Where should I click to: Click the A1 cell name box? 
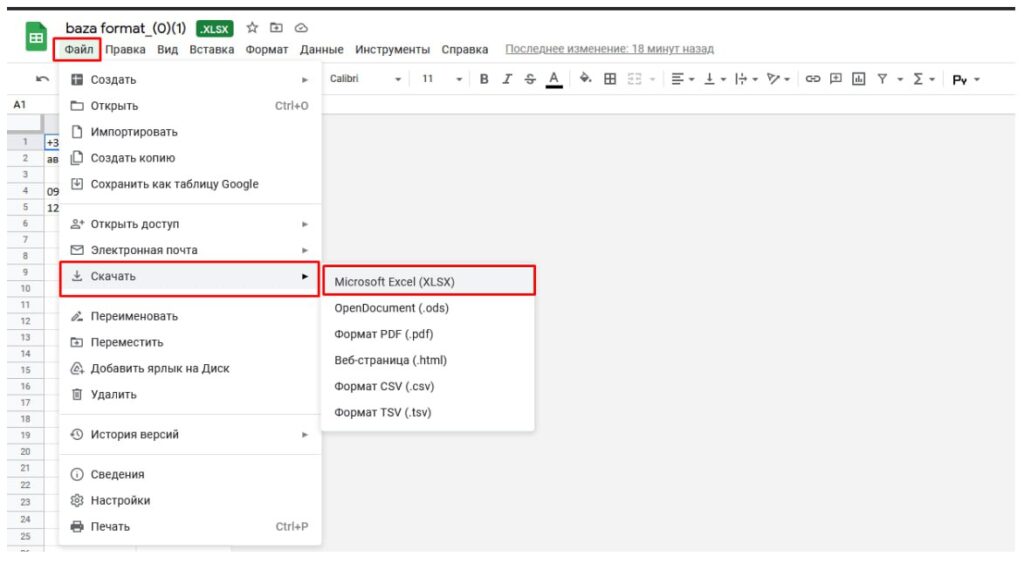click(20, 104)
